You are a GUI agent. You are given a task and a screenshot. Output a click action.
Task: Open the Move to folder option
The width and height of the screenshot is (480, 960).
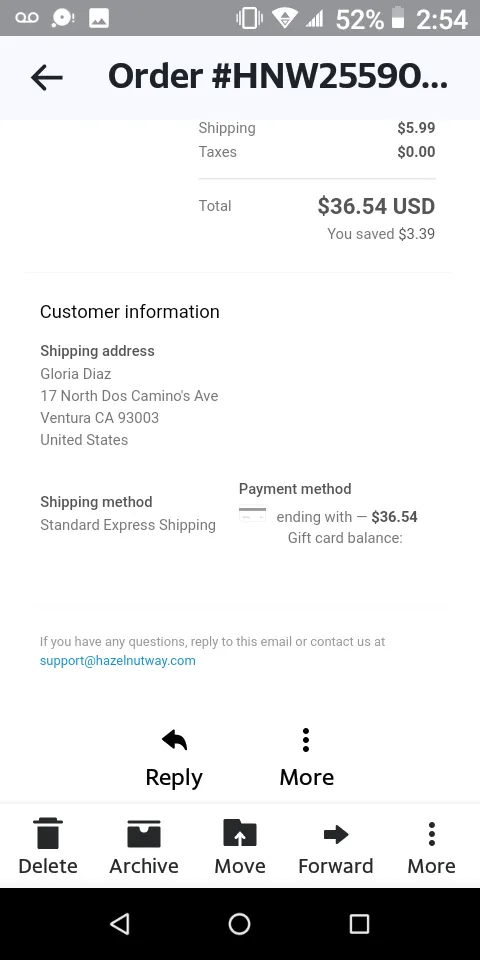coord(240,847)
